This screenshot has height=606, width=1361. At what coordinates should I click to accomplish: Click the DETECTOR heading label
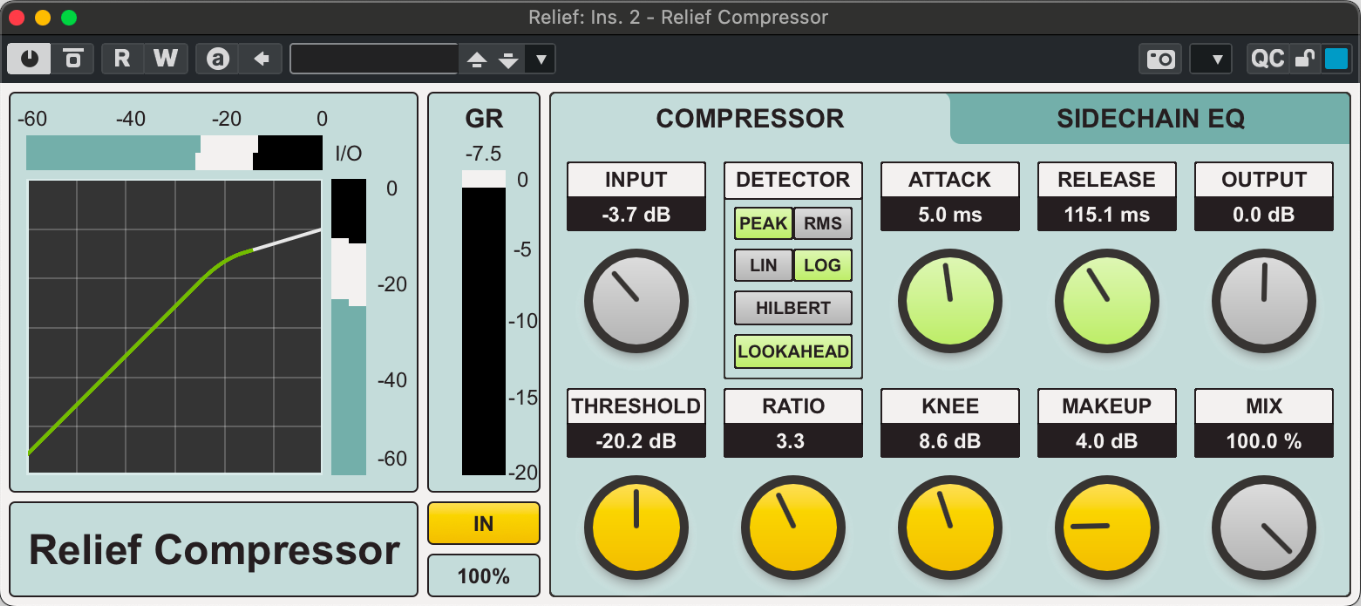(793, 180)
